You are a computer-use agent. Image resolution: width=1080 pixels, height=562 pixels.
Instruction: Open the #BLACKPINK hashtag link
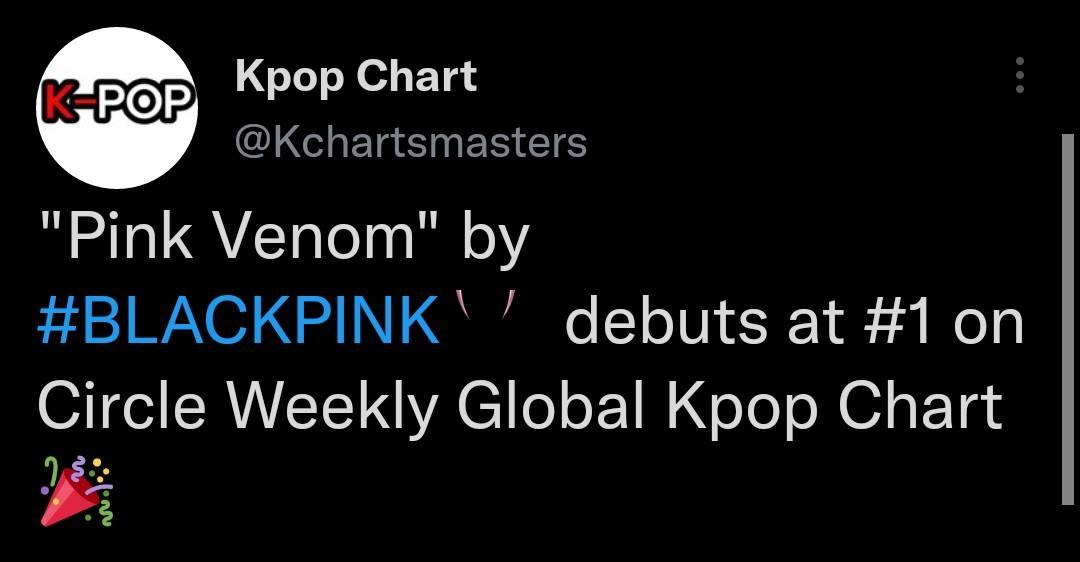pos(238,320)
